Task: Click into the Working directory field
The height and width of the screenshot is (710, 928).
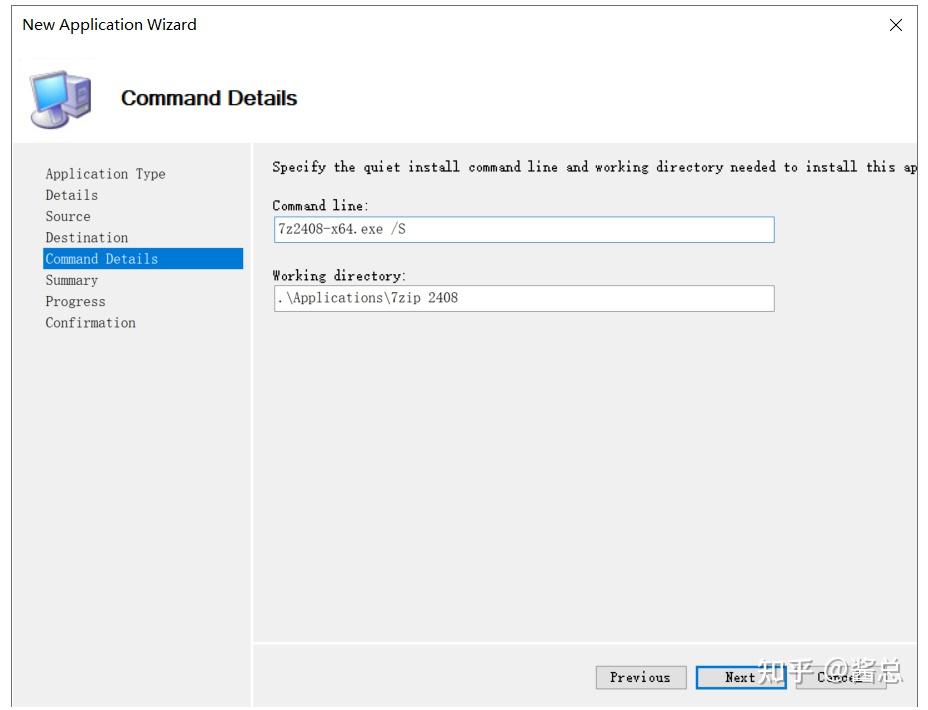Action: click(x=524, y=298)
